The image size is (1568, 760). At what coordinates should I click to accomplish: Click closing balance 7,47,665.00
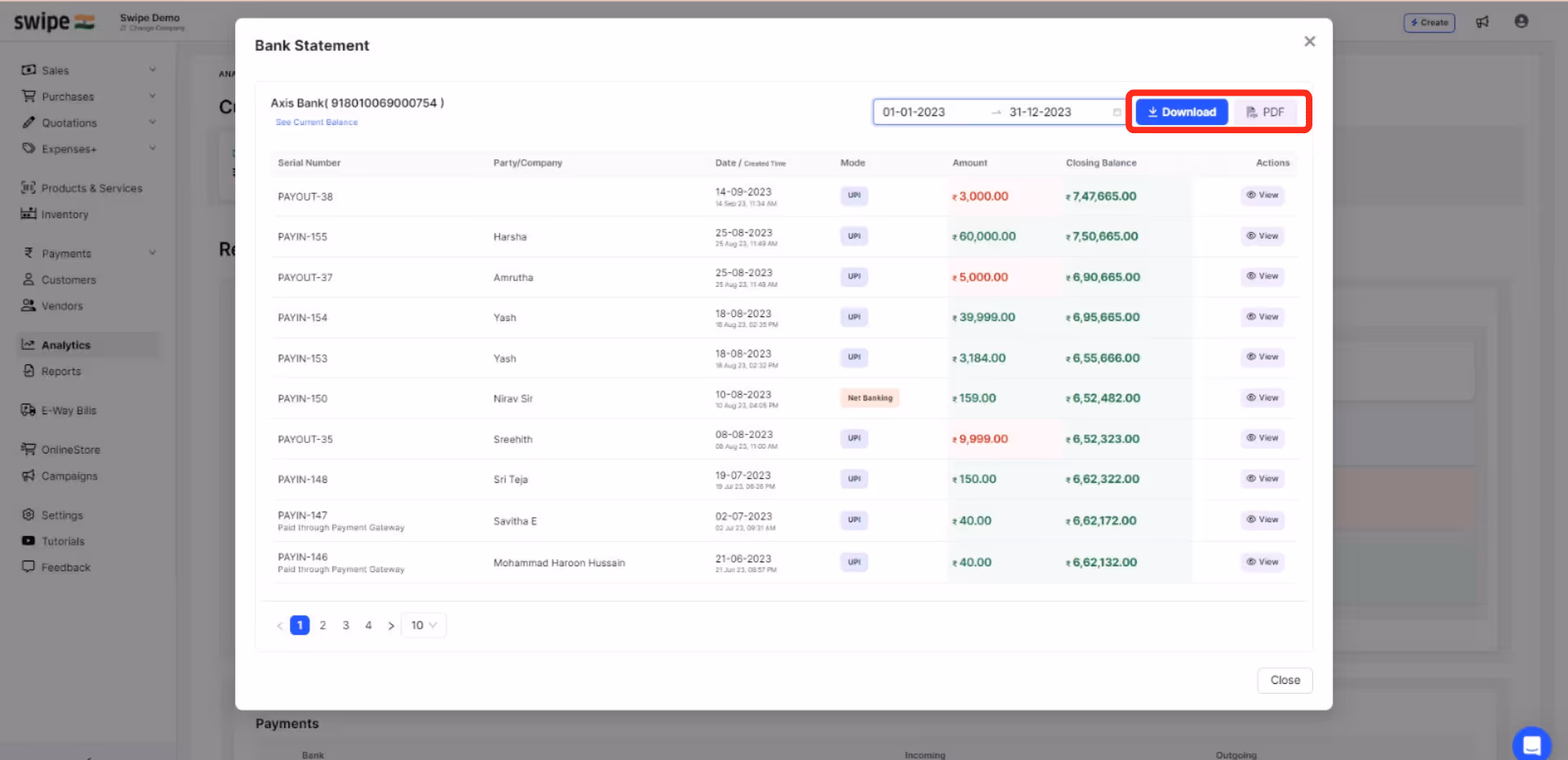tap(1101, 196)
